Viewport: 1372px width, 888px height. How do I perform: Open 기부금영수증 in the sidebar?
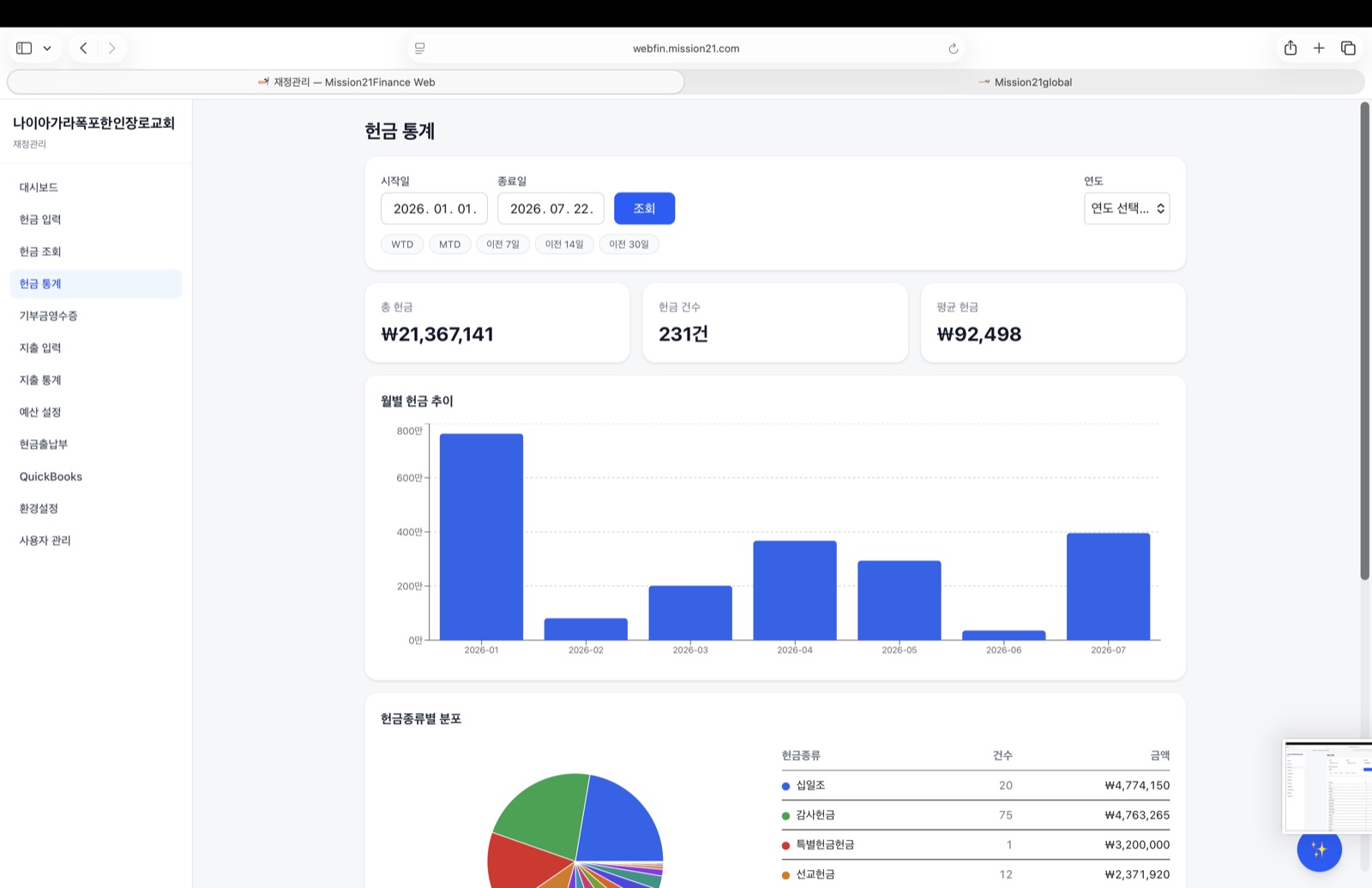pos(96,316)
